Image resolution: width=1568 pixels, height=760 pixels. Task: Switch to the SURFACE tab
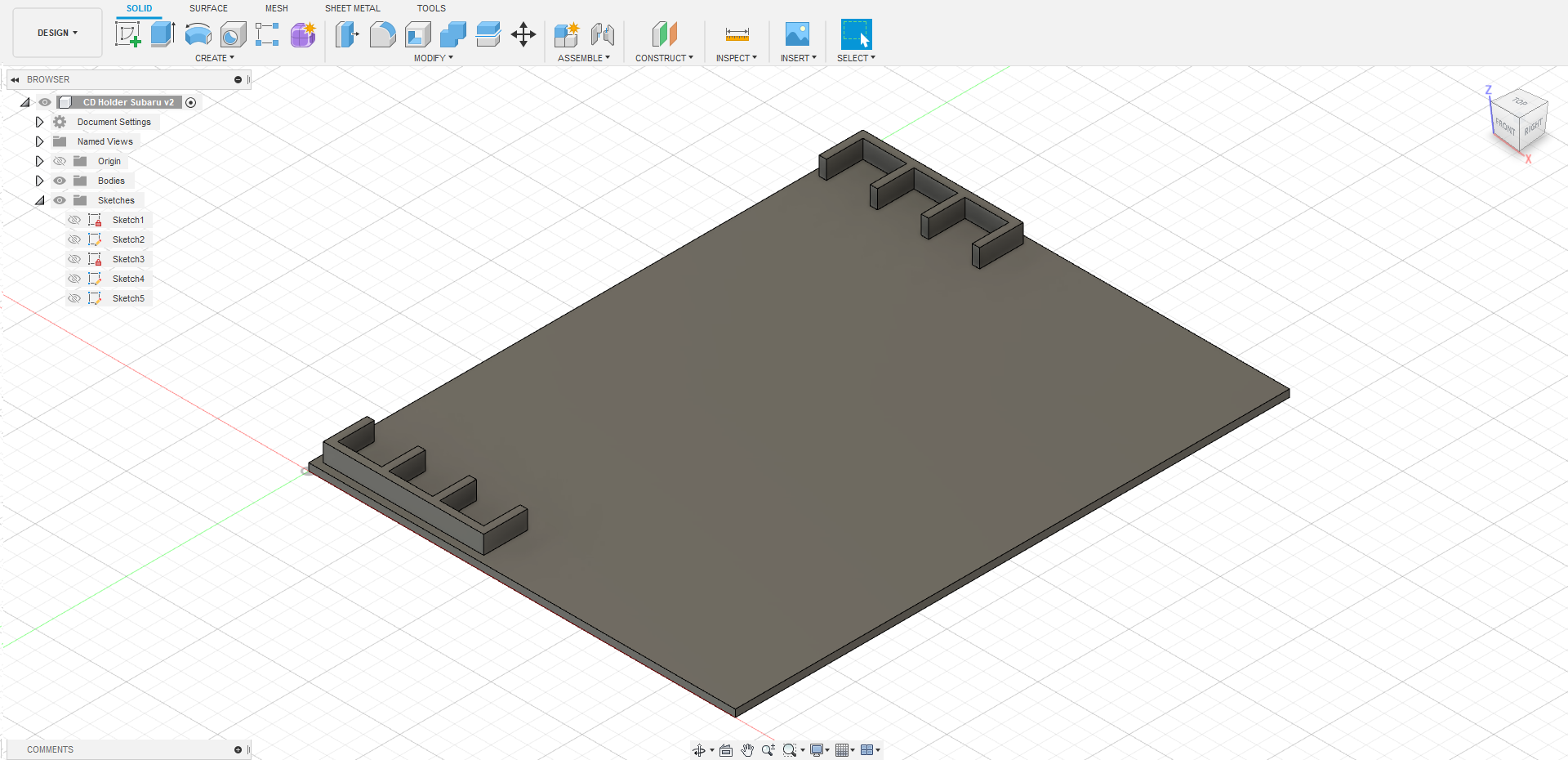point(208,8)
